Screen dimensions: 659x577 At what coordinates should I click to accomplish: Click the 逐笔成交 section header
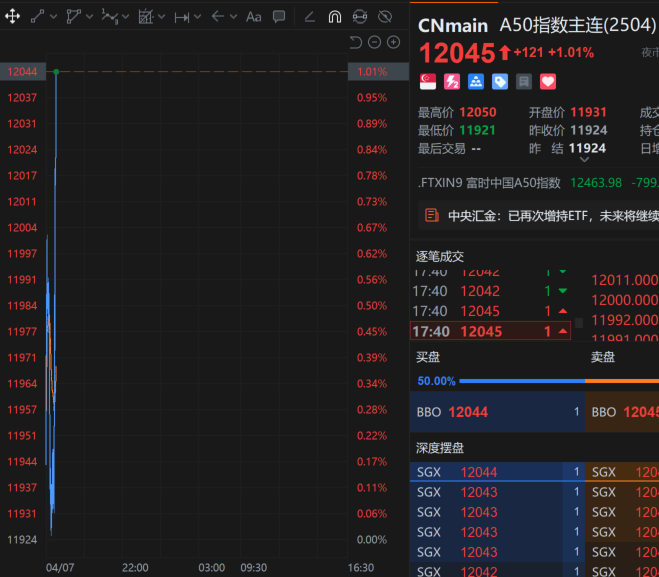pos(440,256)
